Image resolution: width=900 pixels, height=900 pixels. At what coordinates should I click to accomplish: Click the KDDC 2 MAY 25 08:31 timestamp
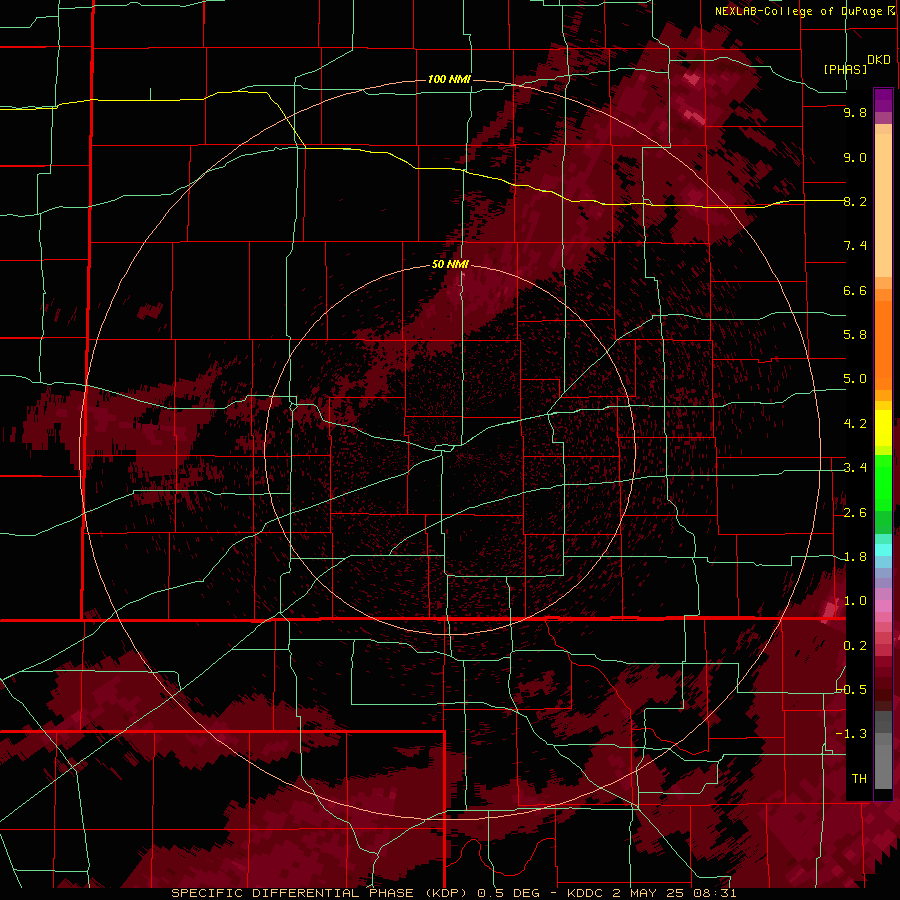651,893
